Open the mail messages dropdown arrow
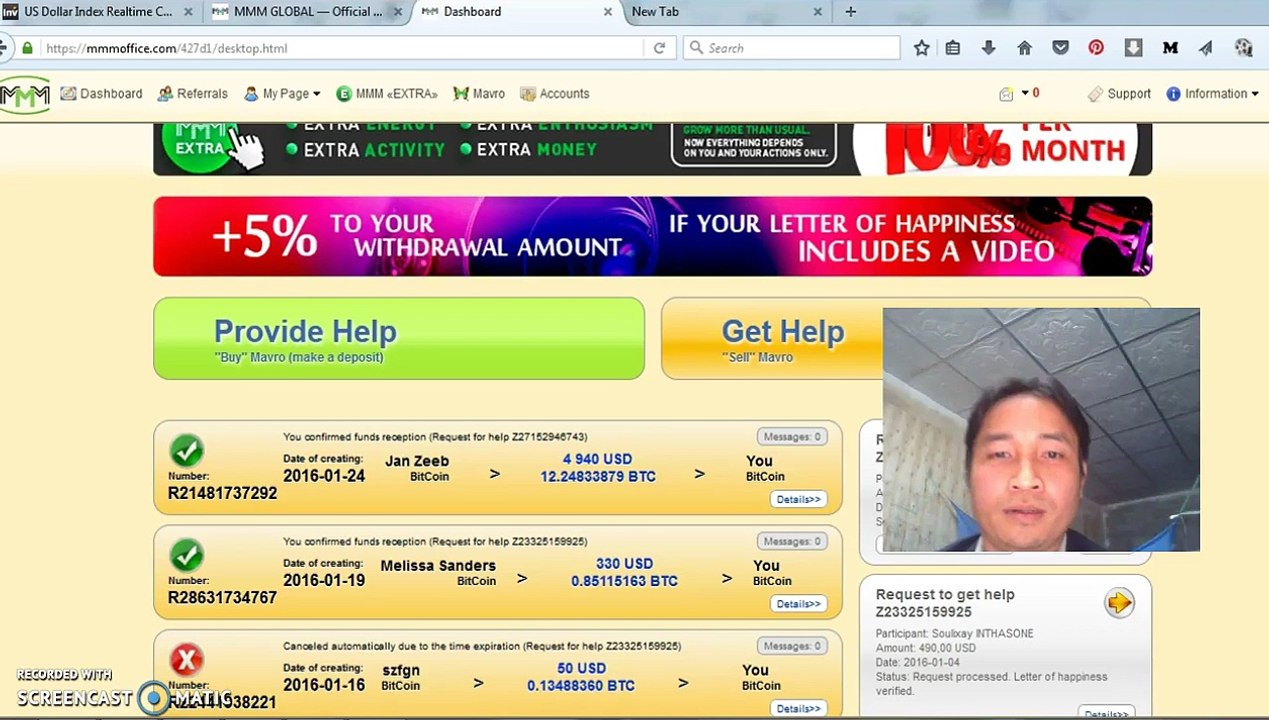 pos(1024,93)
